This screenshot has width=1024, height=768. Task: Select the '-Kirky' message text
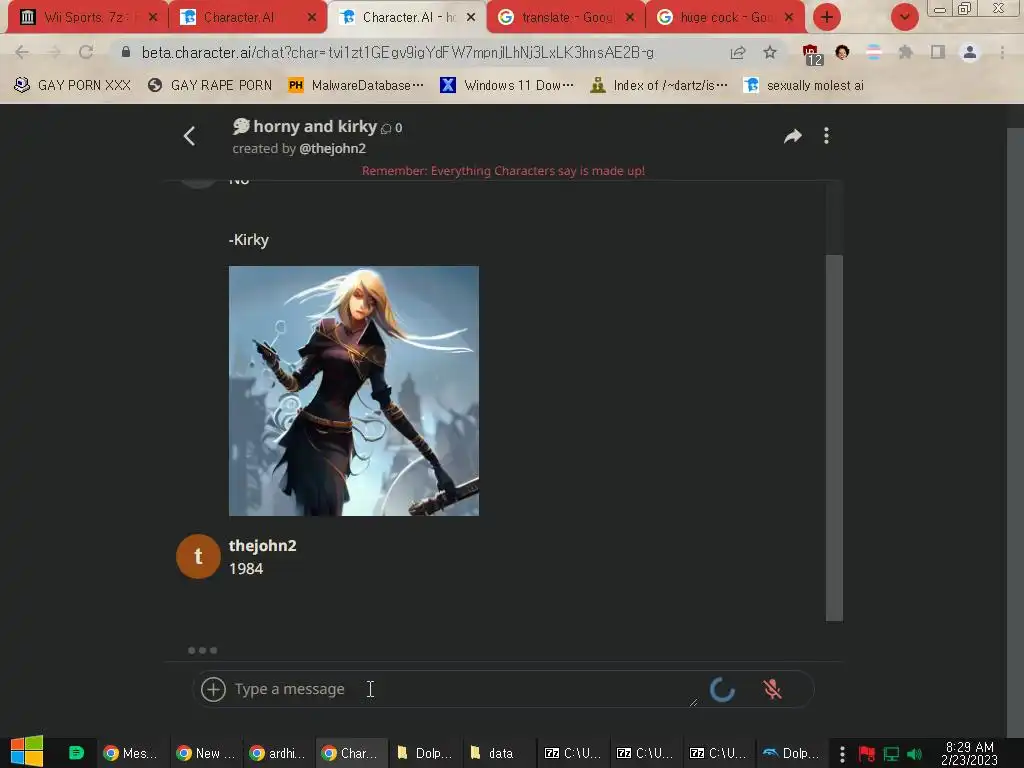tap(248, 240)
